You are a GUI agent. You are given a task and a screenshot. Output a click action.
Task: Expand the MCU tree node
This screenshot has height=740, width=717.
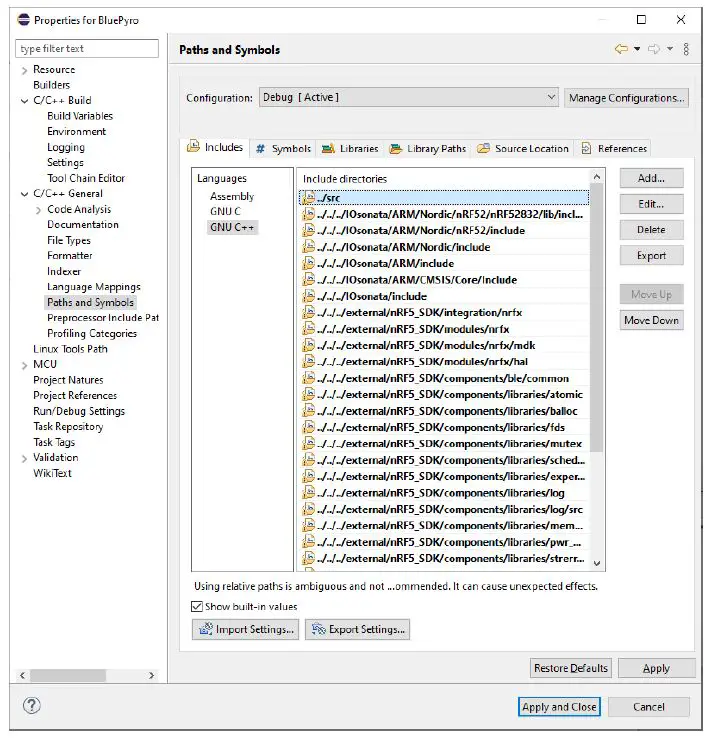point(24,365)
